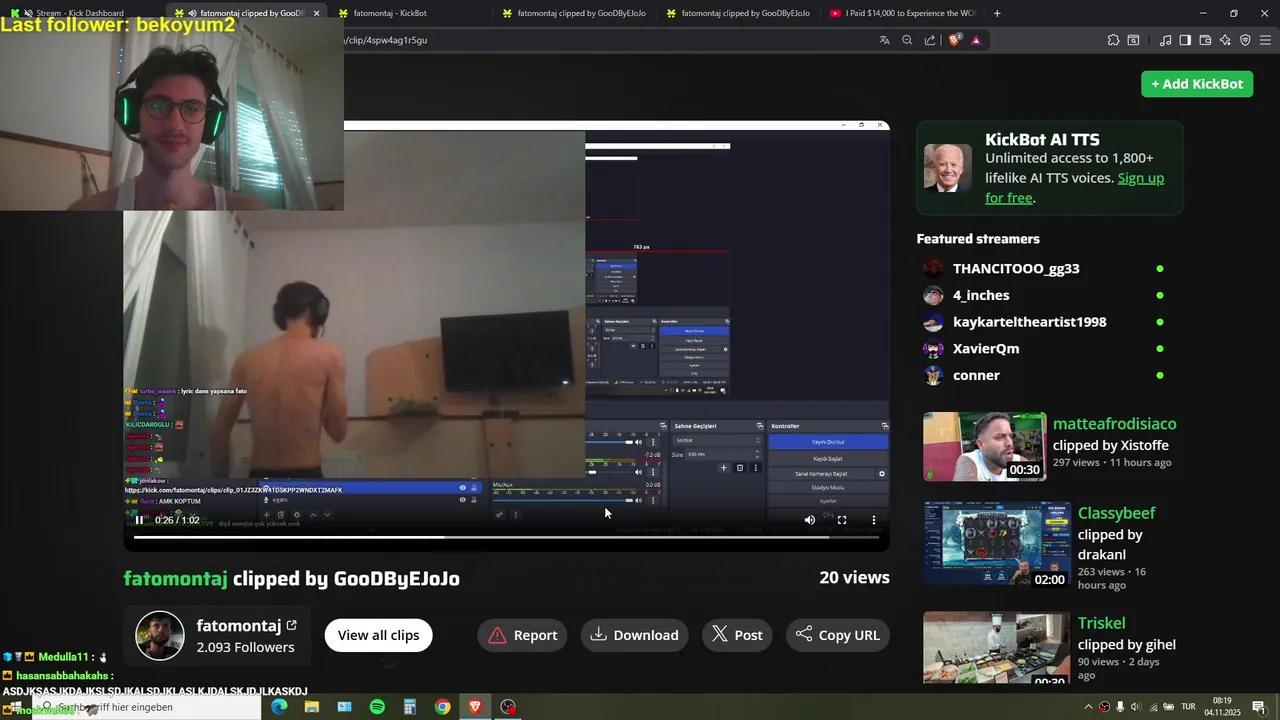This screenshot has height=720, width=1280.
Task: Toggle the browser sidebar panel icon
Action: click(1185, 40)
